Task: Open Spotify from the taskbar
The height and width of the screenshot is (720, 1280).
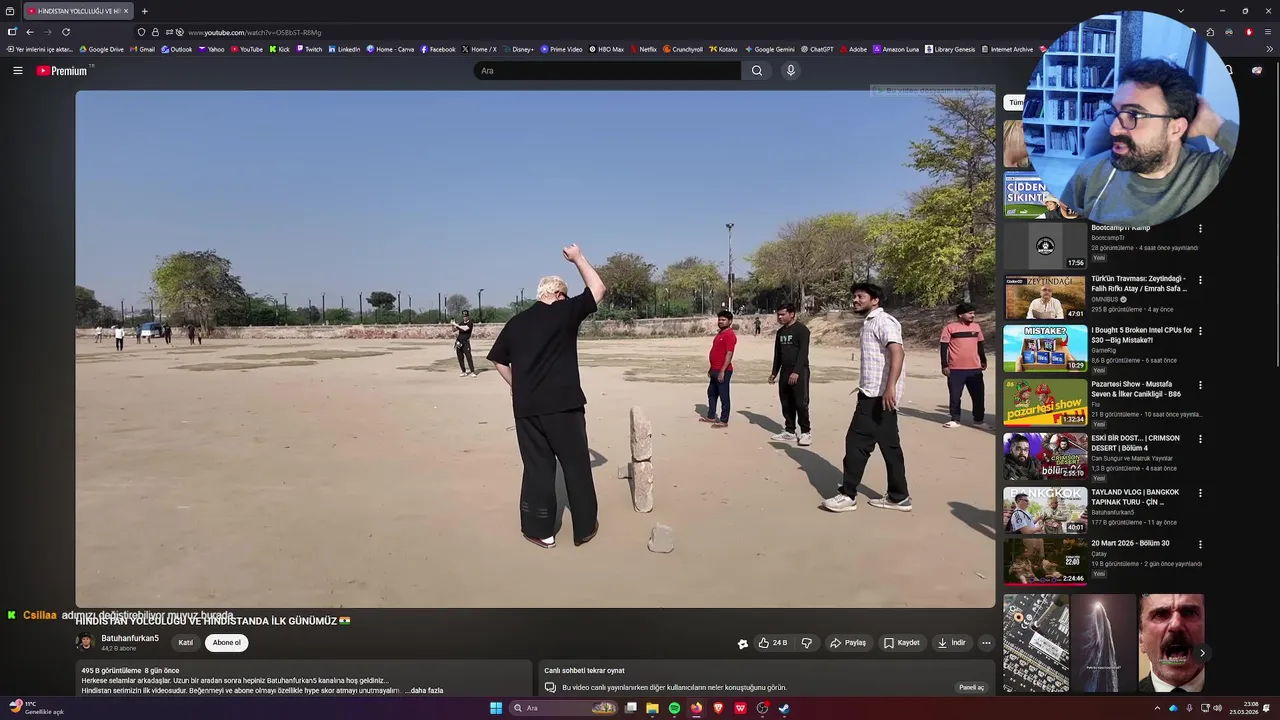Action: [674, 708]
